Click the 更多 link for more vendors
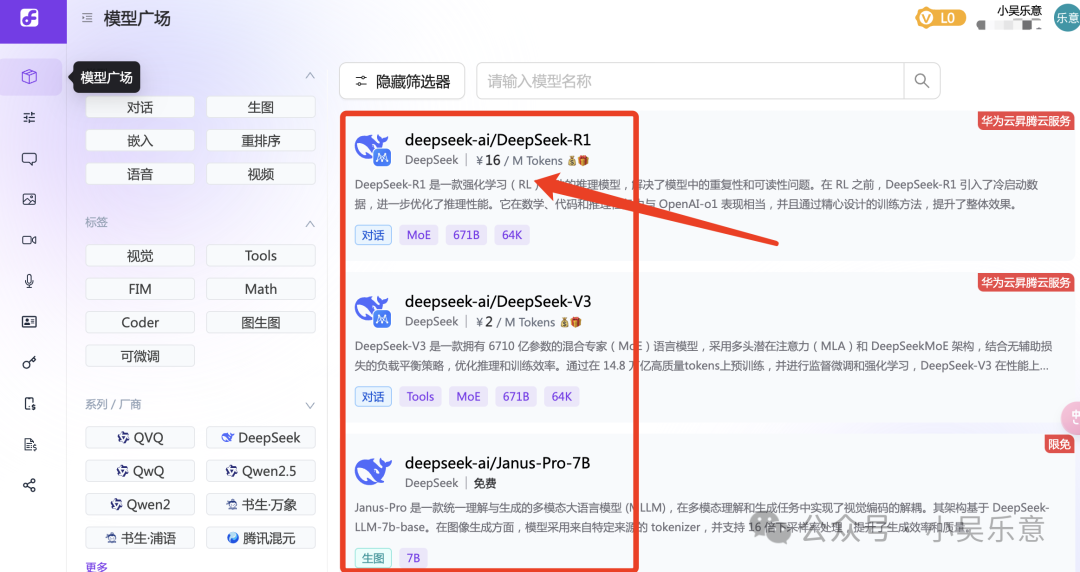 [96, 566]
